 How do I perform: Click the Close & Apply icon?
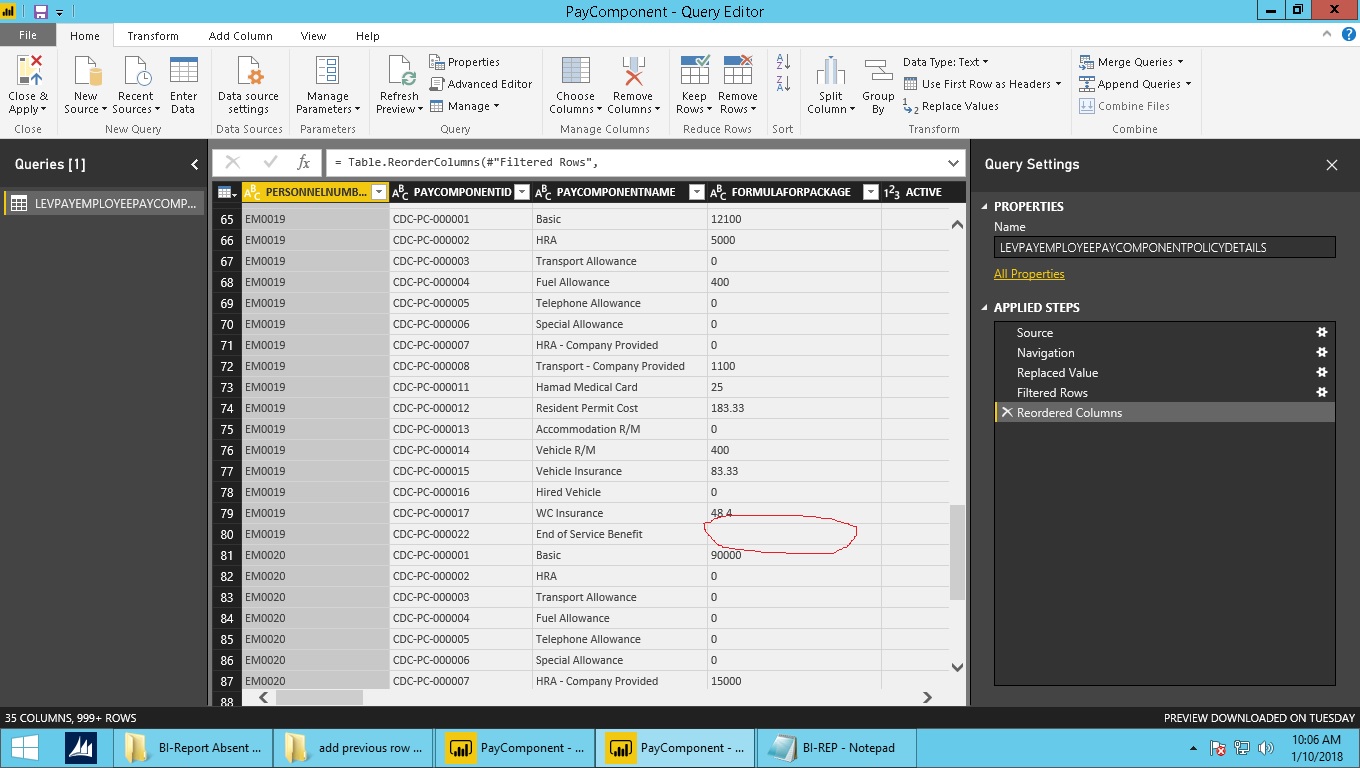pyautogui.click(x=28, y=72)
